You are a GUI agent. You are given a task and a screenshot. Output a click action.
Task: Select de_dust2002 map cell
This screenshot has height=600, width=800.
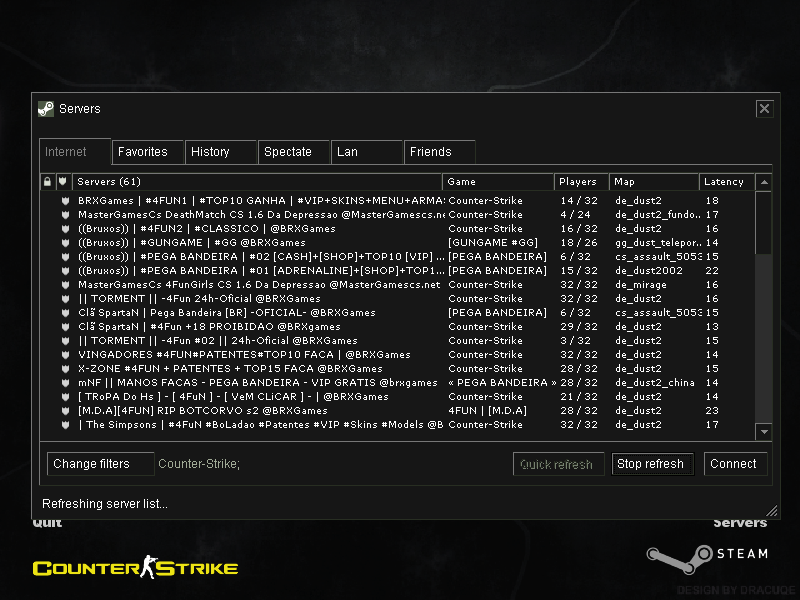pos(648,271)
